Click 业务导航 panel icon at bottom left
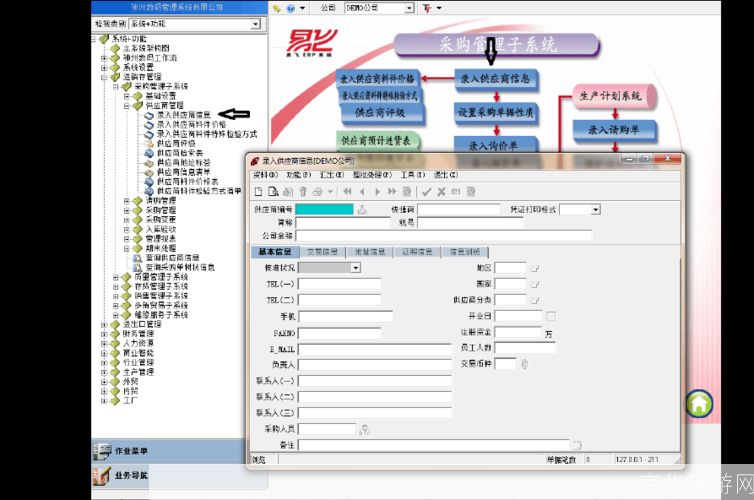The image size is (754, 500). 102,475
